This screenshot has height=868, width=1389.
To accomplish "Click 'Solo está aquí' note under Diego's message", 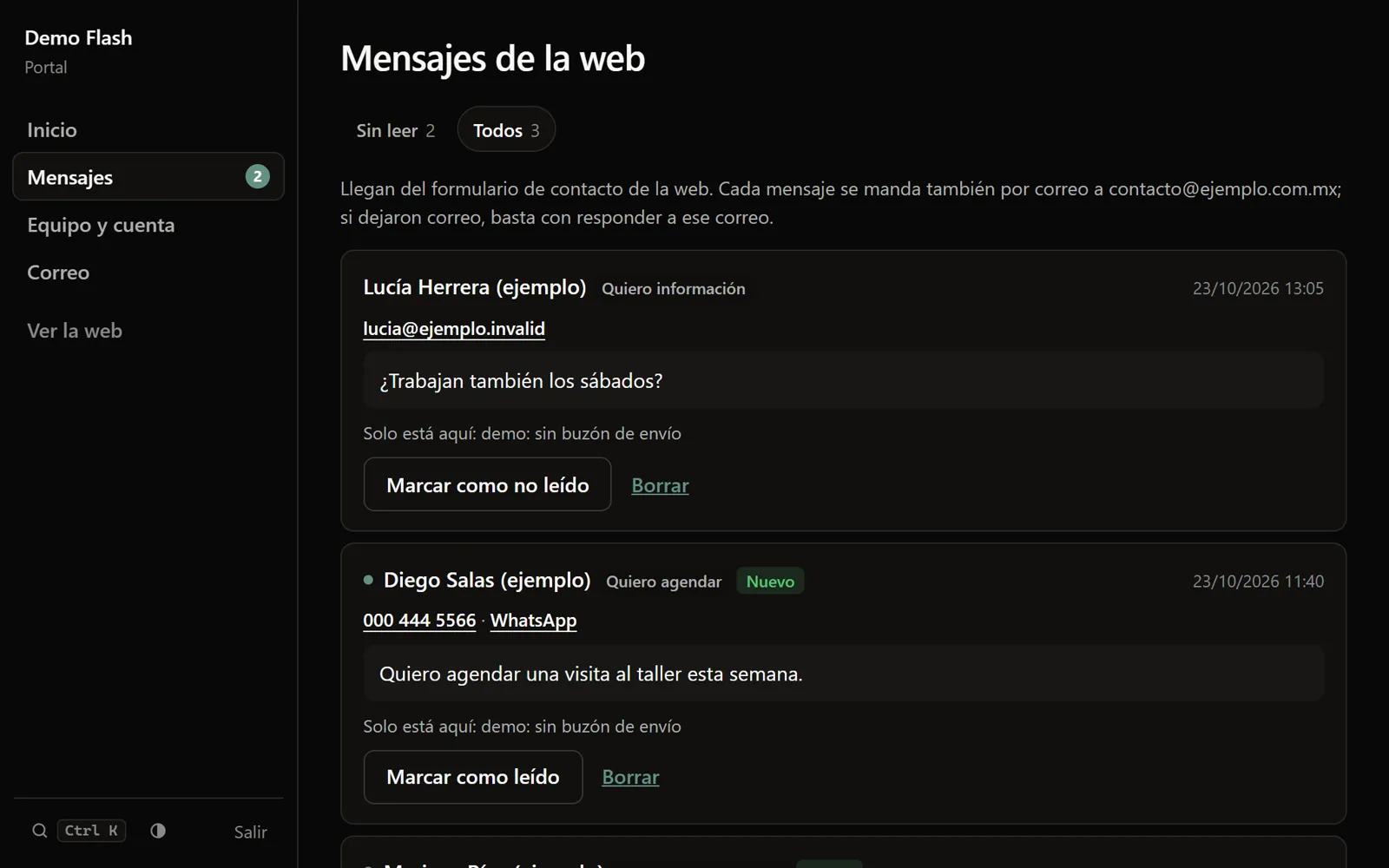I will click(x=522, y=727).
